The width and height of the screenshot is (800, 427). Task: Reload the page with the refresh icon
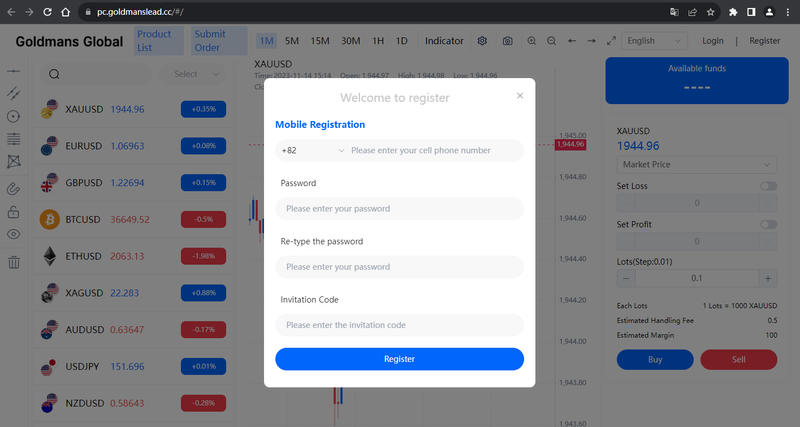click(x=47, y=12)
